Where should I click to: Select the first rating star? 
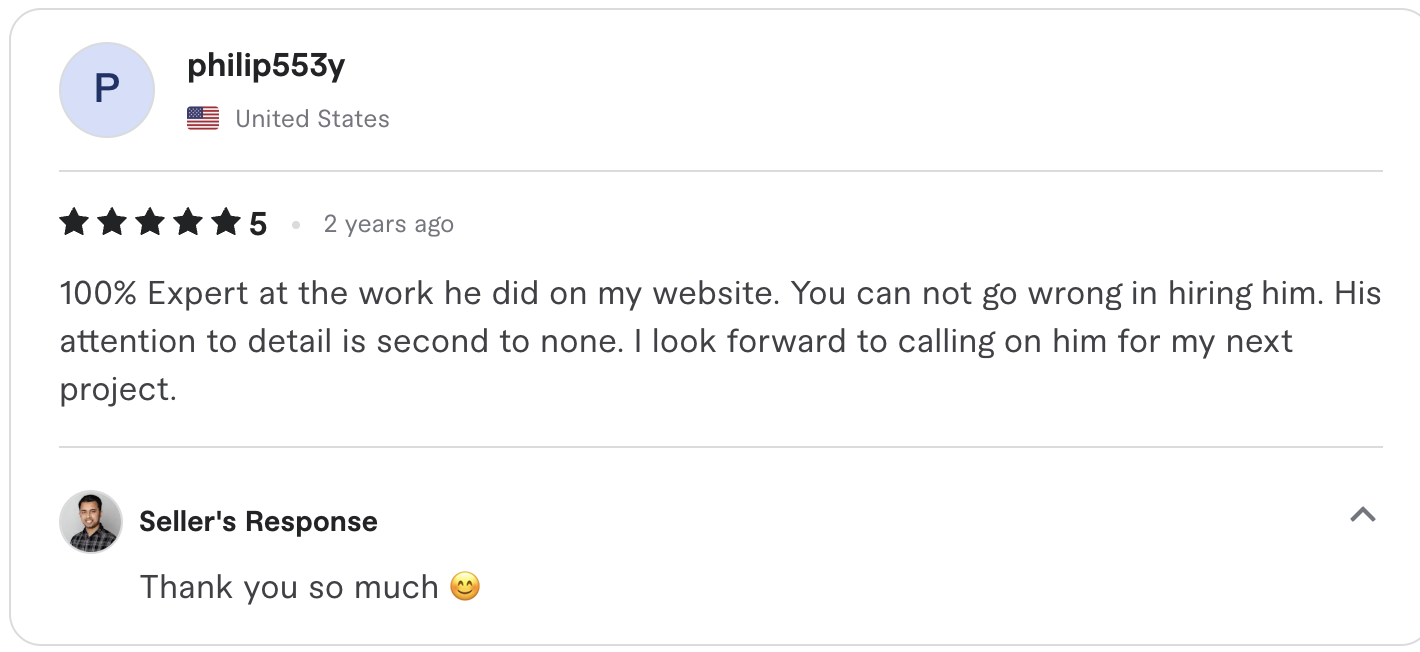(x=73, y=222)
